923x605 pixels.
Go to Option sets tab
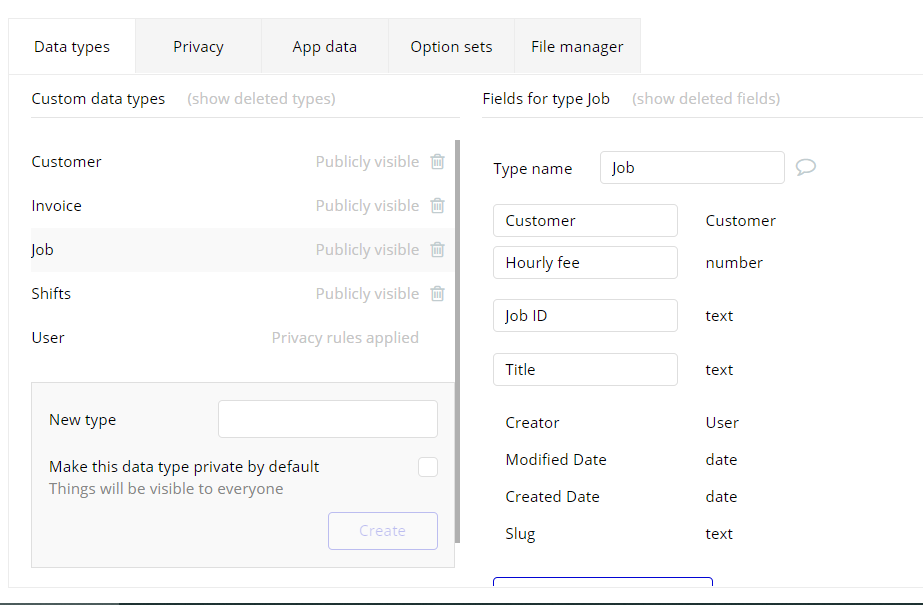[451, 47]
